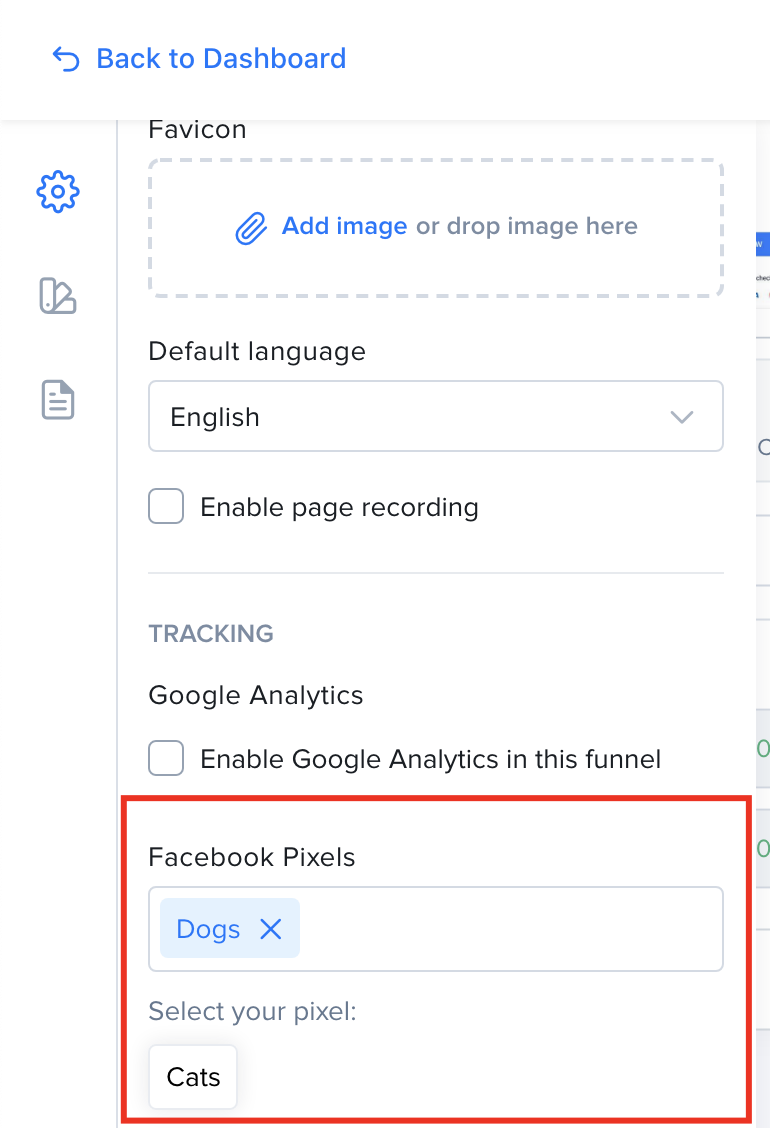The width and height of the screenshot is (770, 1128).
Task: Click the back arrow icon
Action: [x=66, y=59]
